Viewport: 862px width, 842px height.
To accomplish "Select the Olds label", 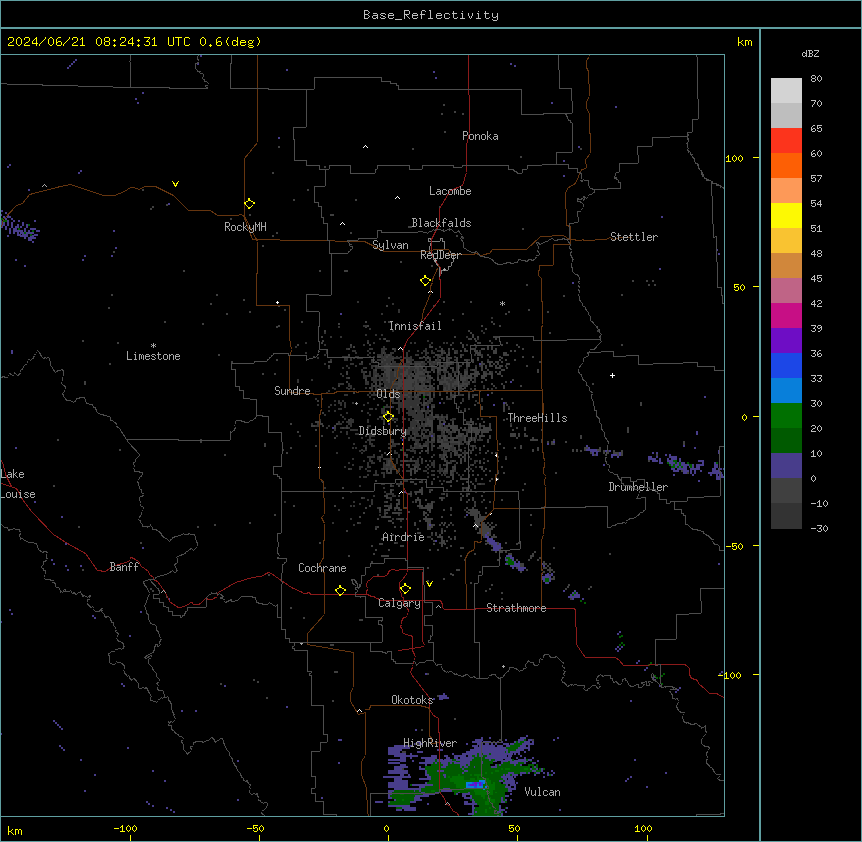I will tap(388, 394).
